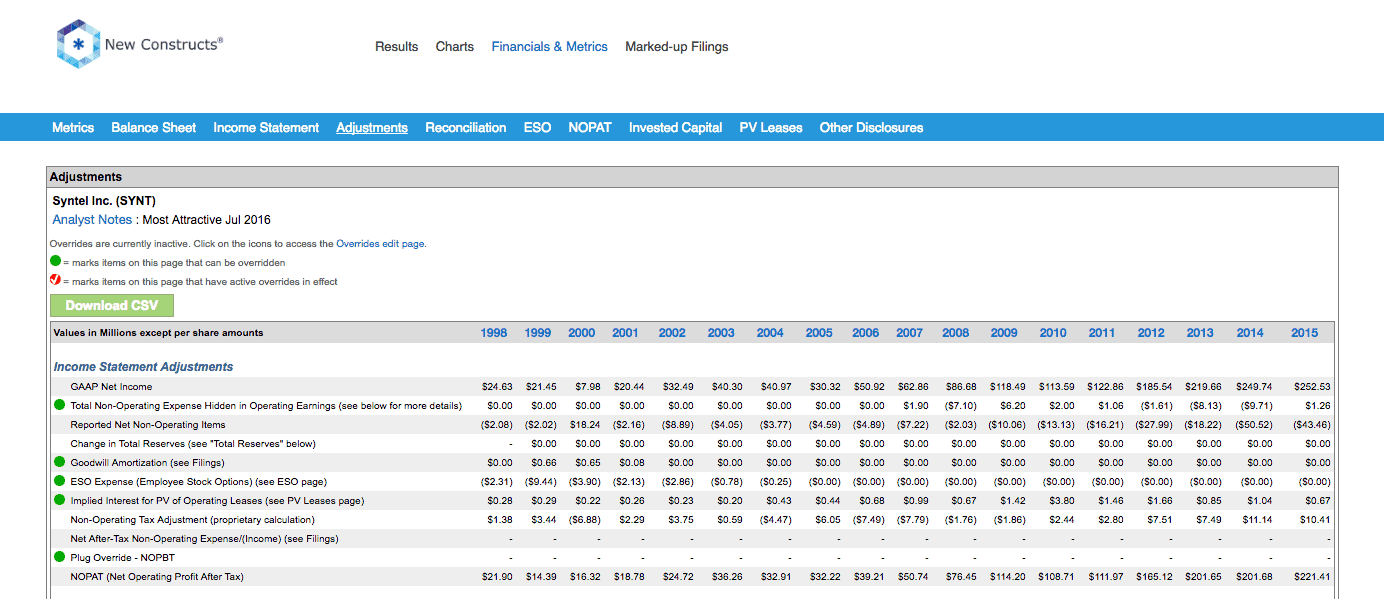Screen dimensions: 1384x599
Task: Select the 1999 year column header
Action: pyautogui.click(x=538, y=333)
